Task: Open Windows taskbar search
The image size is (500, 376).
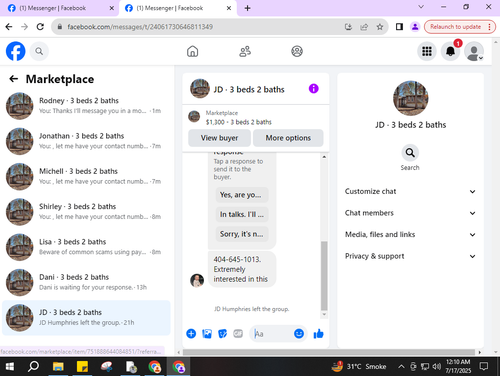Action: point(33,367)
